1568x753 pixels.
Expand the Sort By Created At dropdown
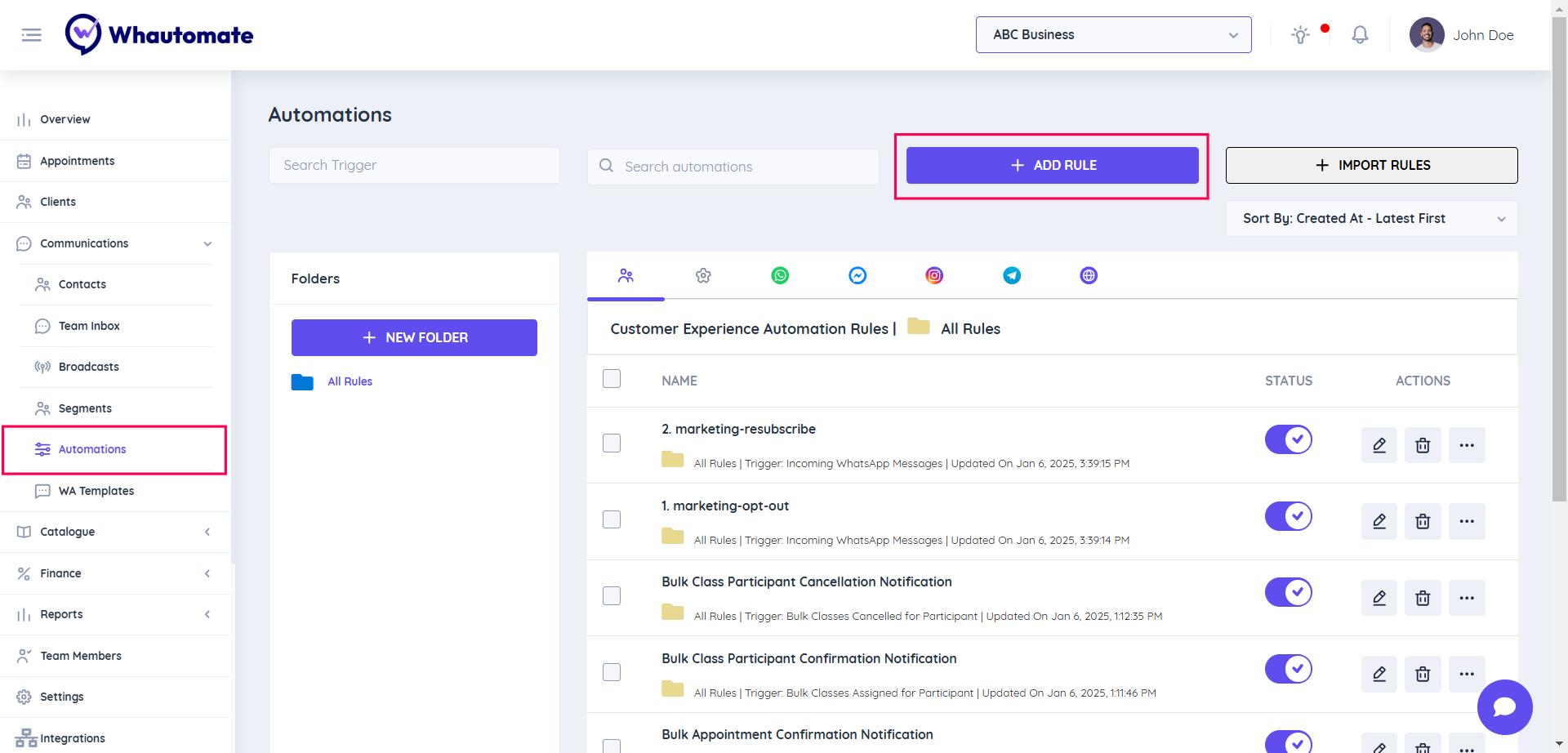pyautogui.click(x=1370, y=219)
